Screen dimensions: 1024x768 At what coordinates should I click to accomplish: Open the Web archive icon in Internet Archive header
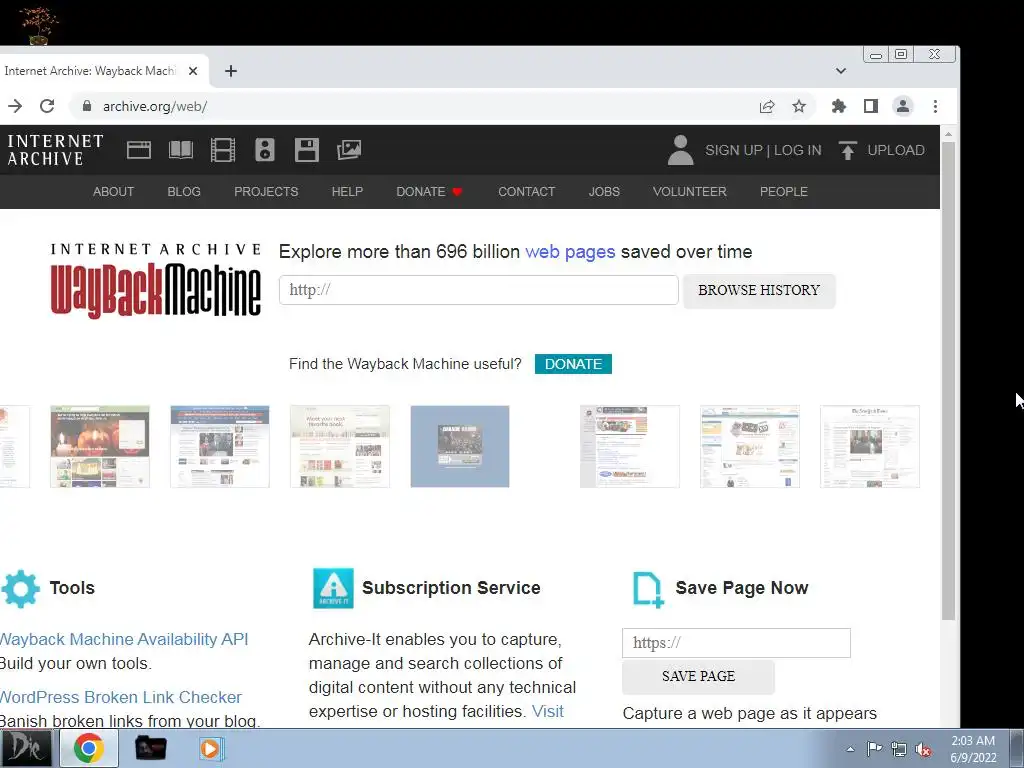point(138,150)
